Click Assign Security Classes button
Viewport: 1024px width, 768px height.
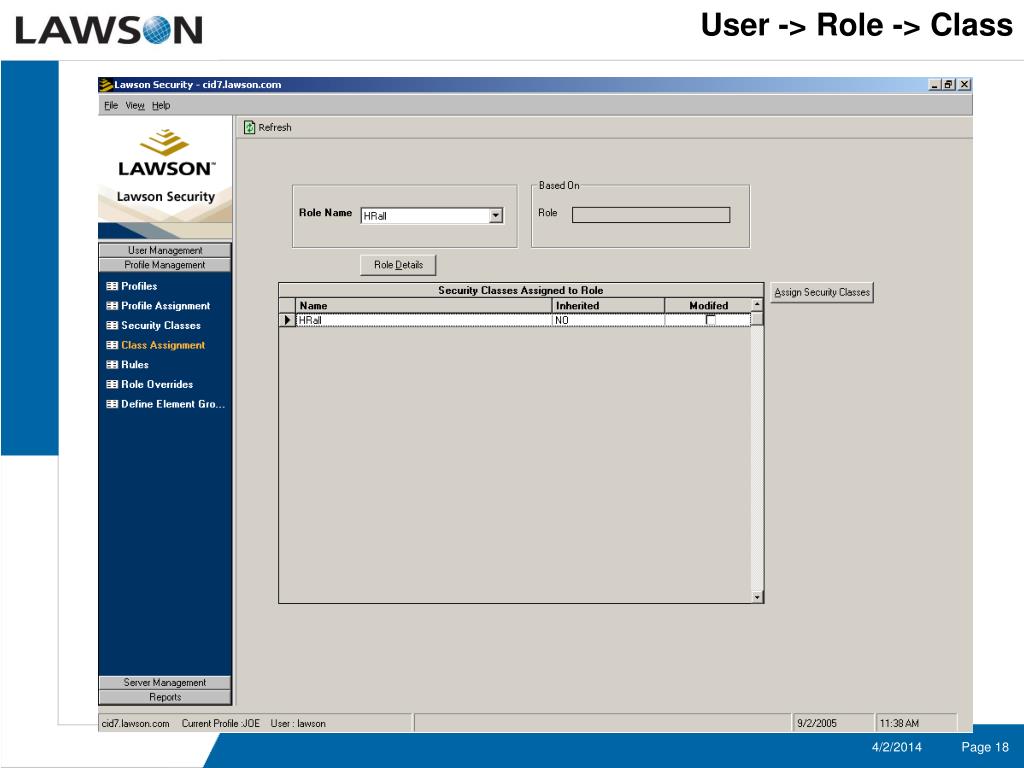(822, 292)
